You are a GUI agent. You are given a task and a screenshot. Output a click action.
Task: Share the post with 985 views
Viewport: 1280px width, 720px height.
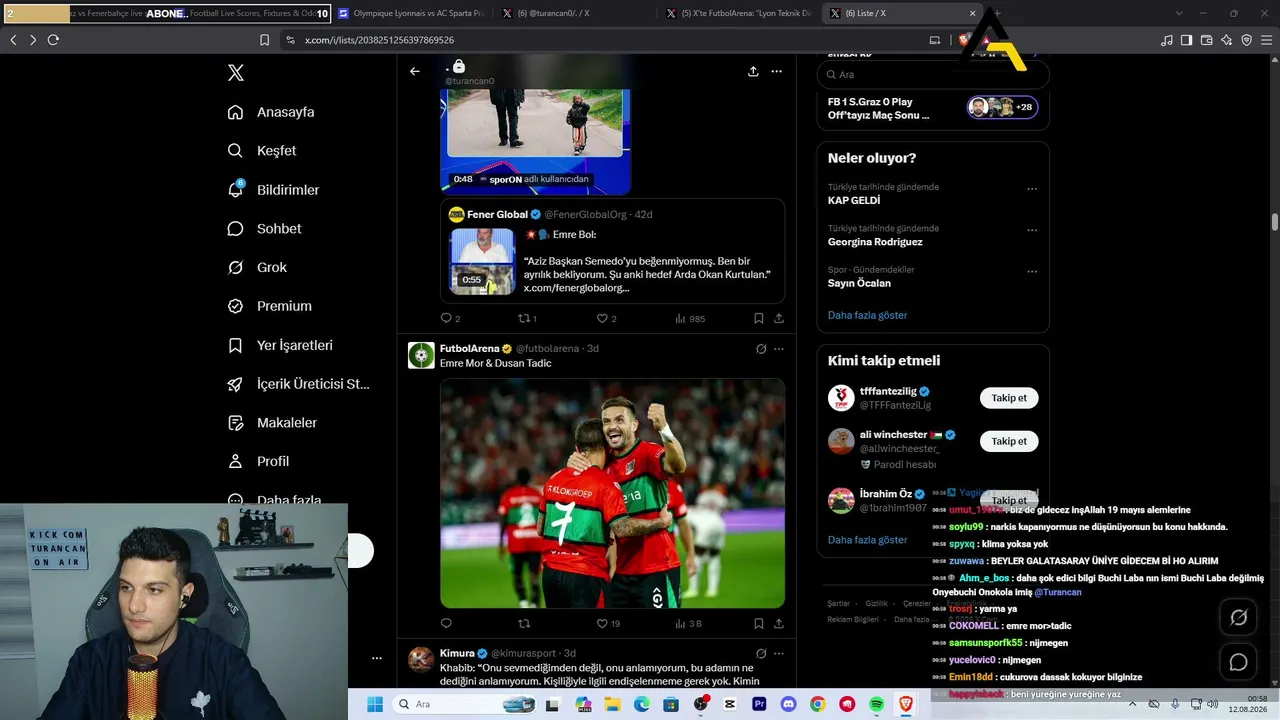coord(779,318)
